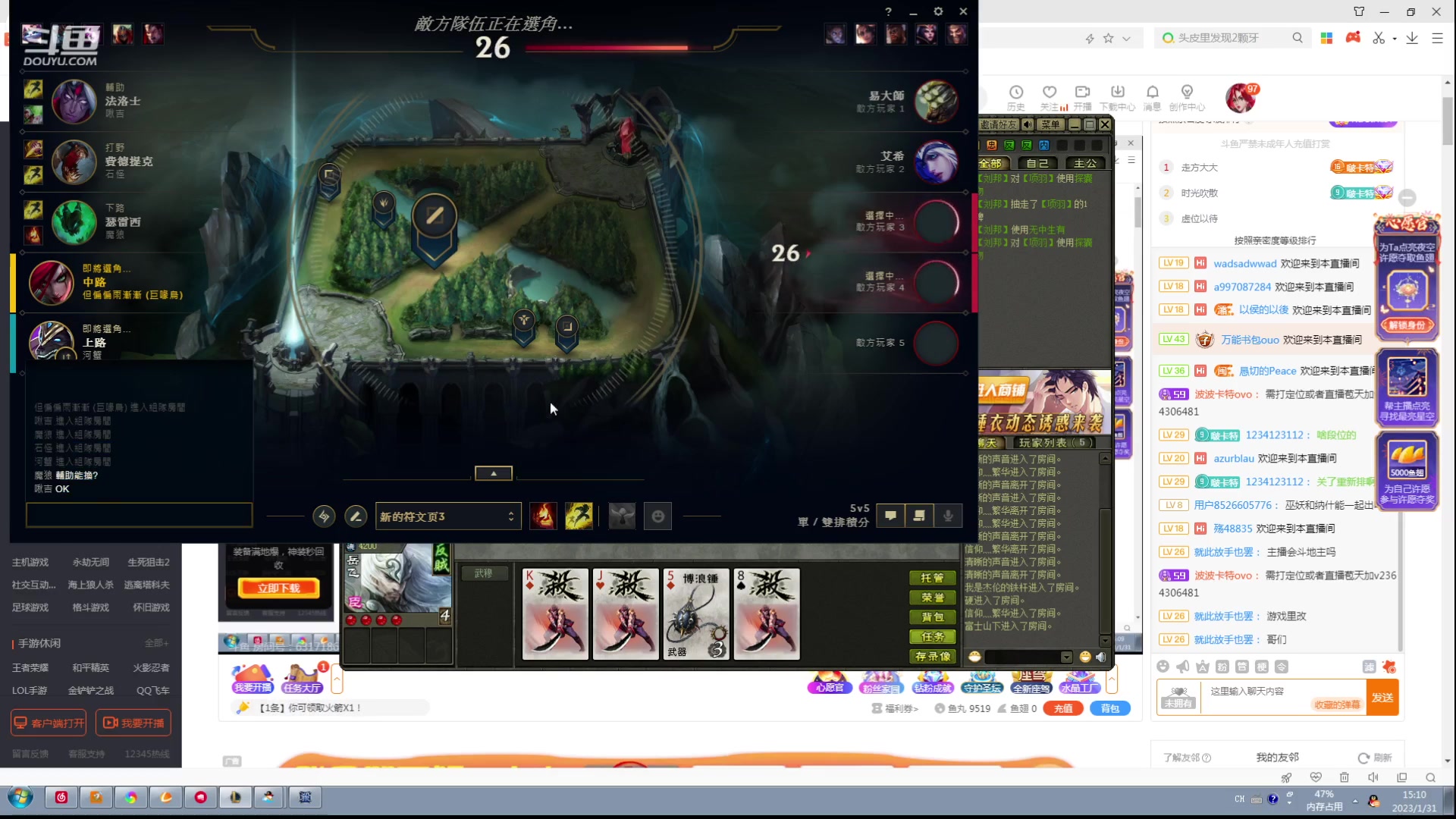Click 邀请好友 in card game title bar
Screen dimensions: 1456x819
998,124
